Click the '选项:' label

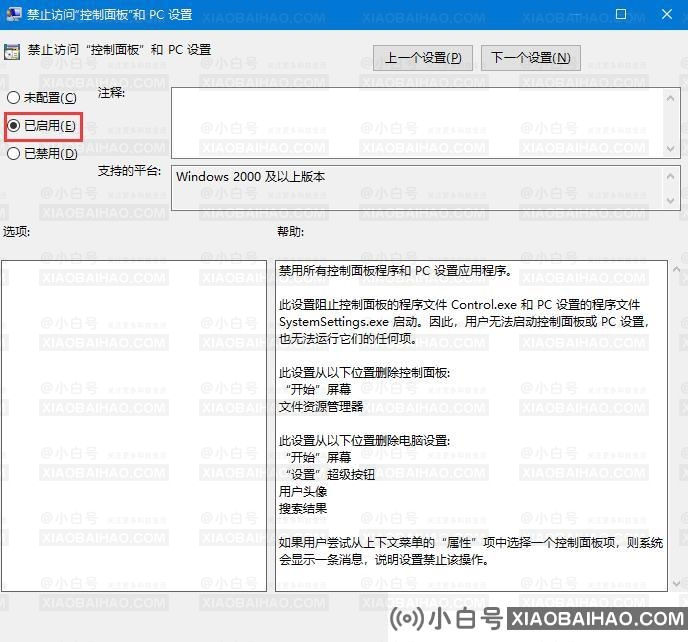[17, 231]
